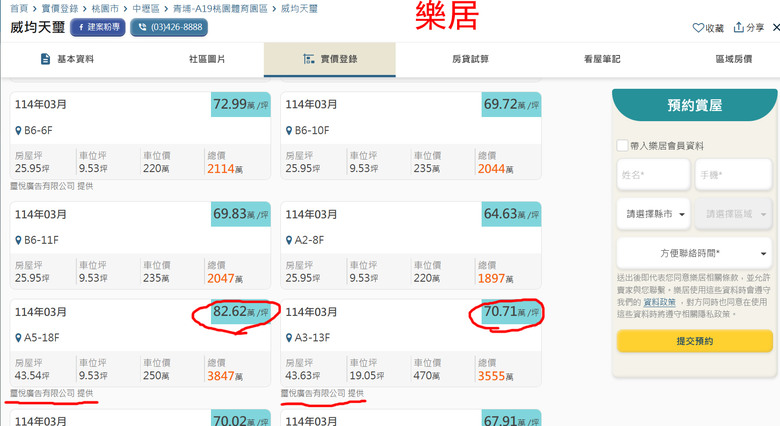Click the 收藏 heart icon

pyautogui.click(x=698, y=28)
